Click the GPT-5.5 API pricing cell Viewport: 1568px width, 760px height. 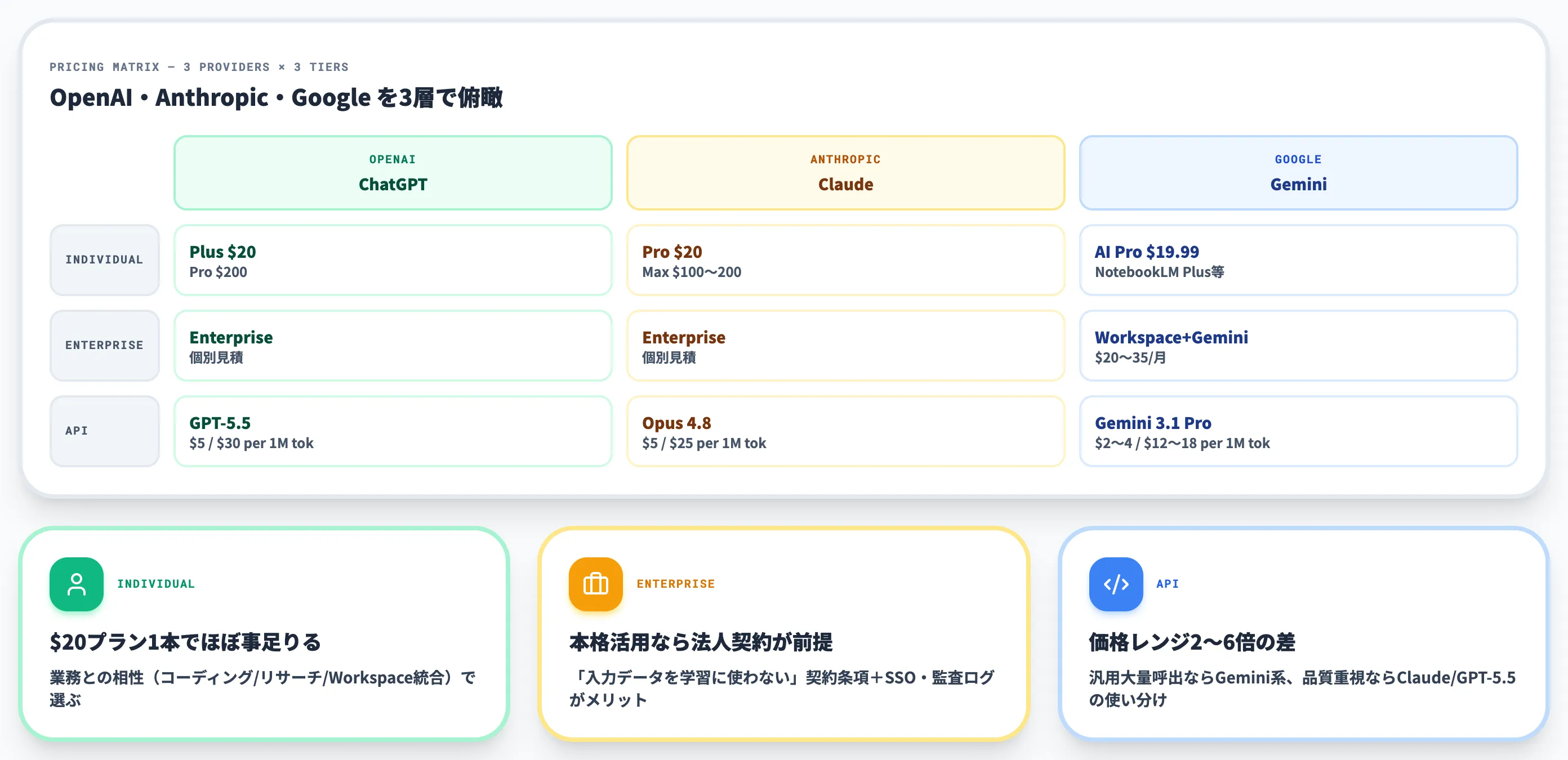tap(393, 431)
